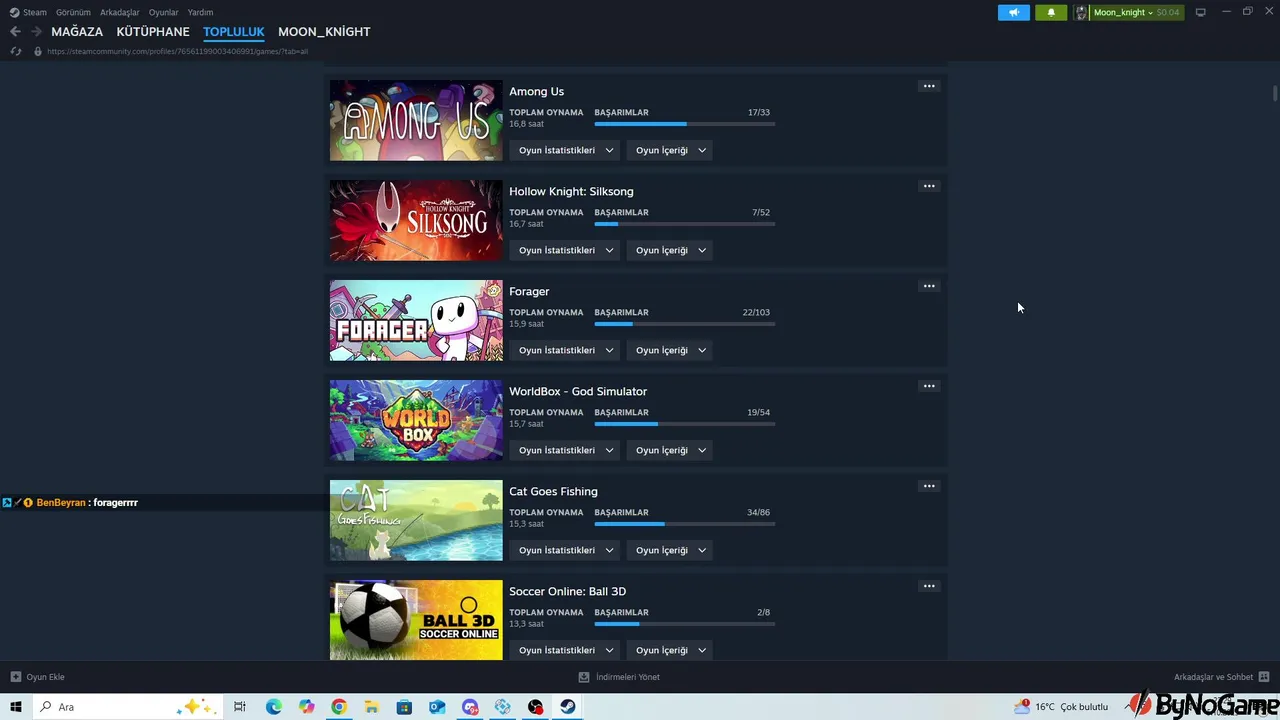Screen dimensions: 1280x720
Task: Expand Oyun İstatistikleri for Forager
Action: (x=565, y=350)
